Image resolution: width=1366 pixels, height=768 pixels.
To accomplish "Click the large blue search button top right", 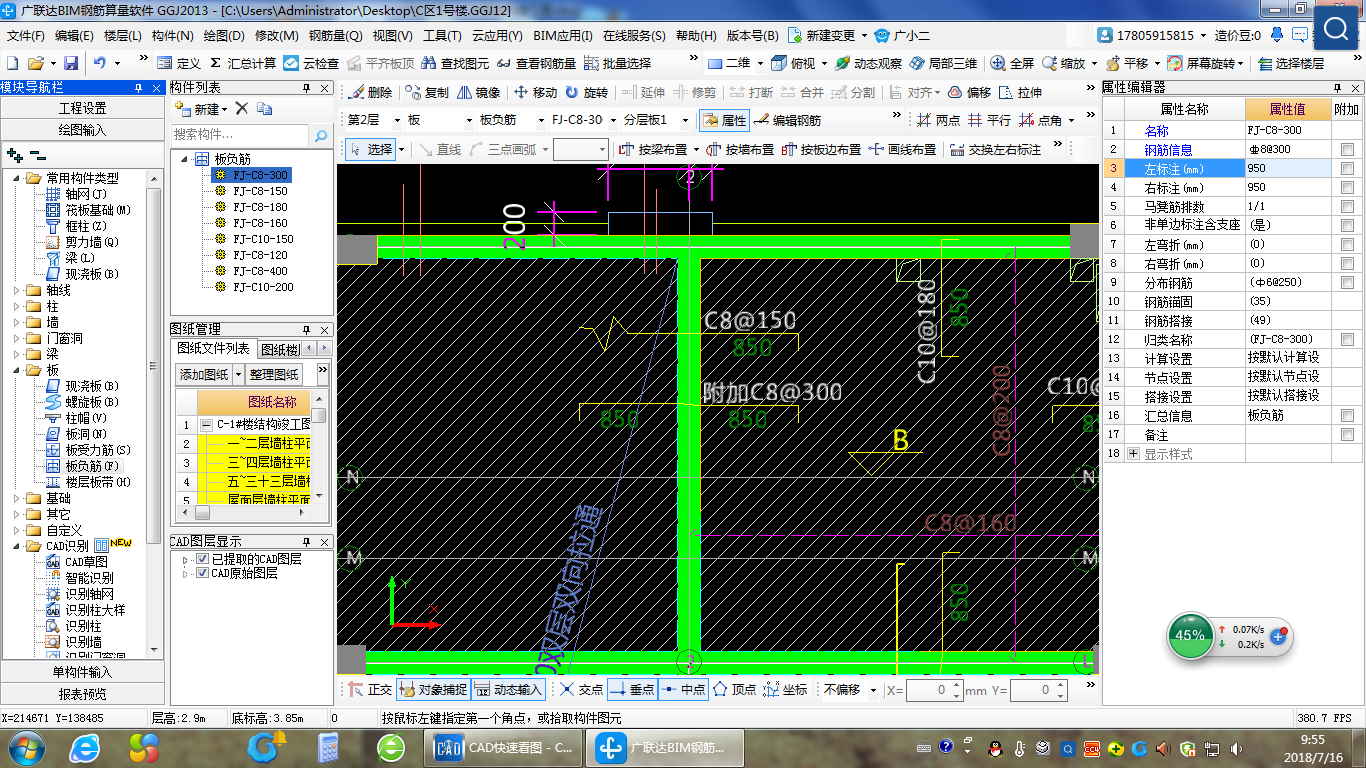I will (1336, 28).
